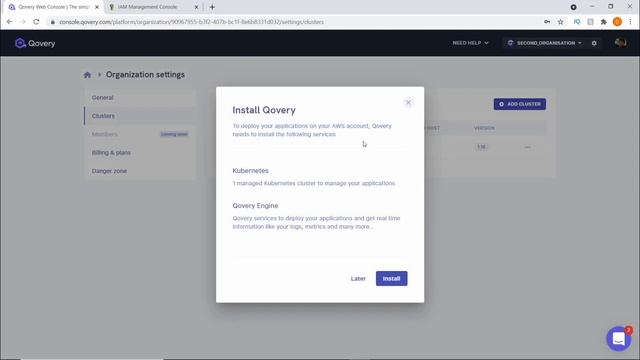Click the Add Cluster button
640x360 pixels.
click(x=520, y=104)
